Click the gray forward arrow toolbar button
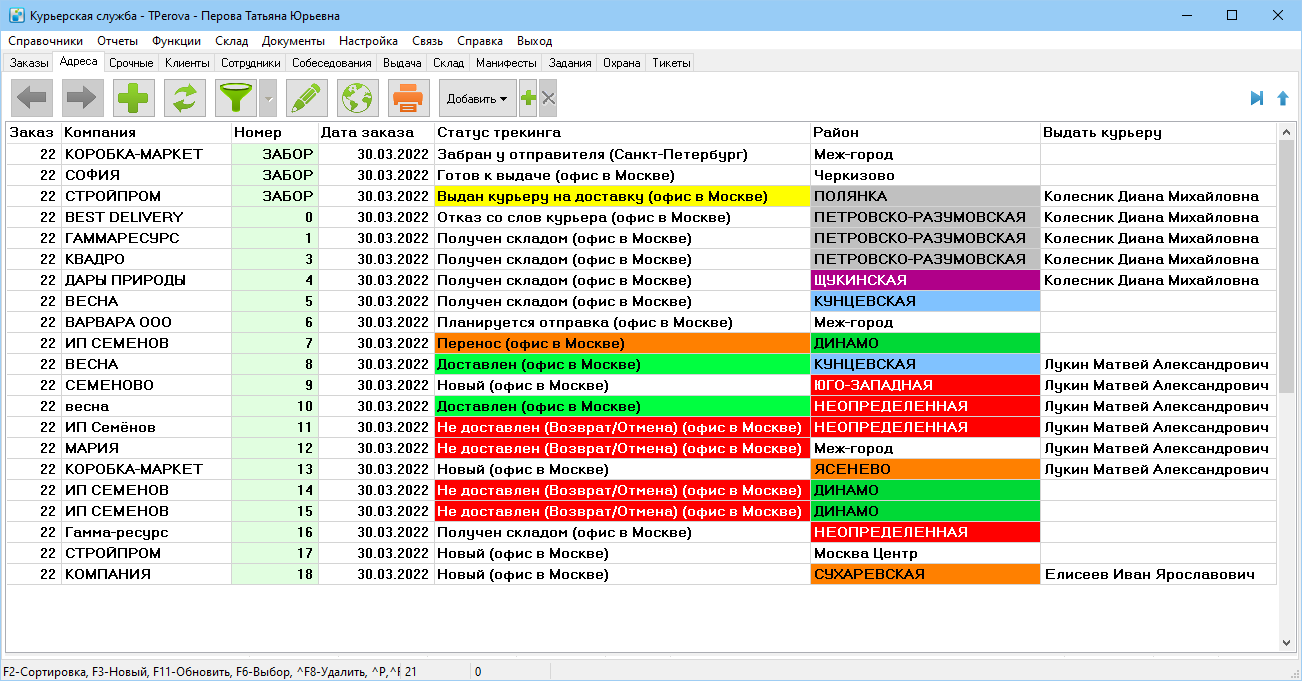The height and width of the screenshot is (681, 1302). click(82, 98)
